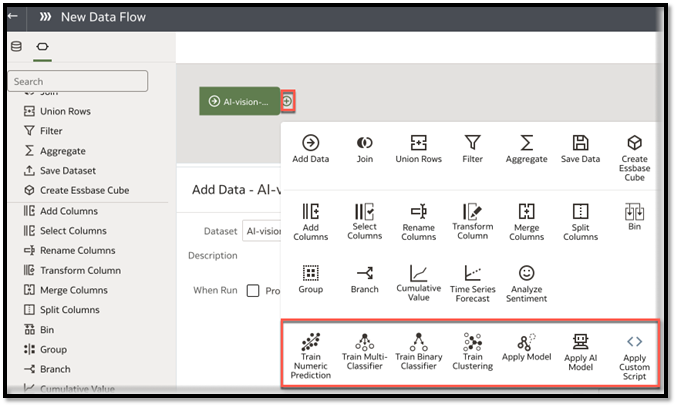This screenshot has width=677, height=407.
Task: Choose Filter in the popup
Action: [x=472, y=149]
